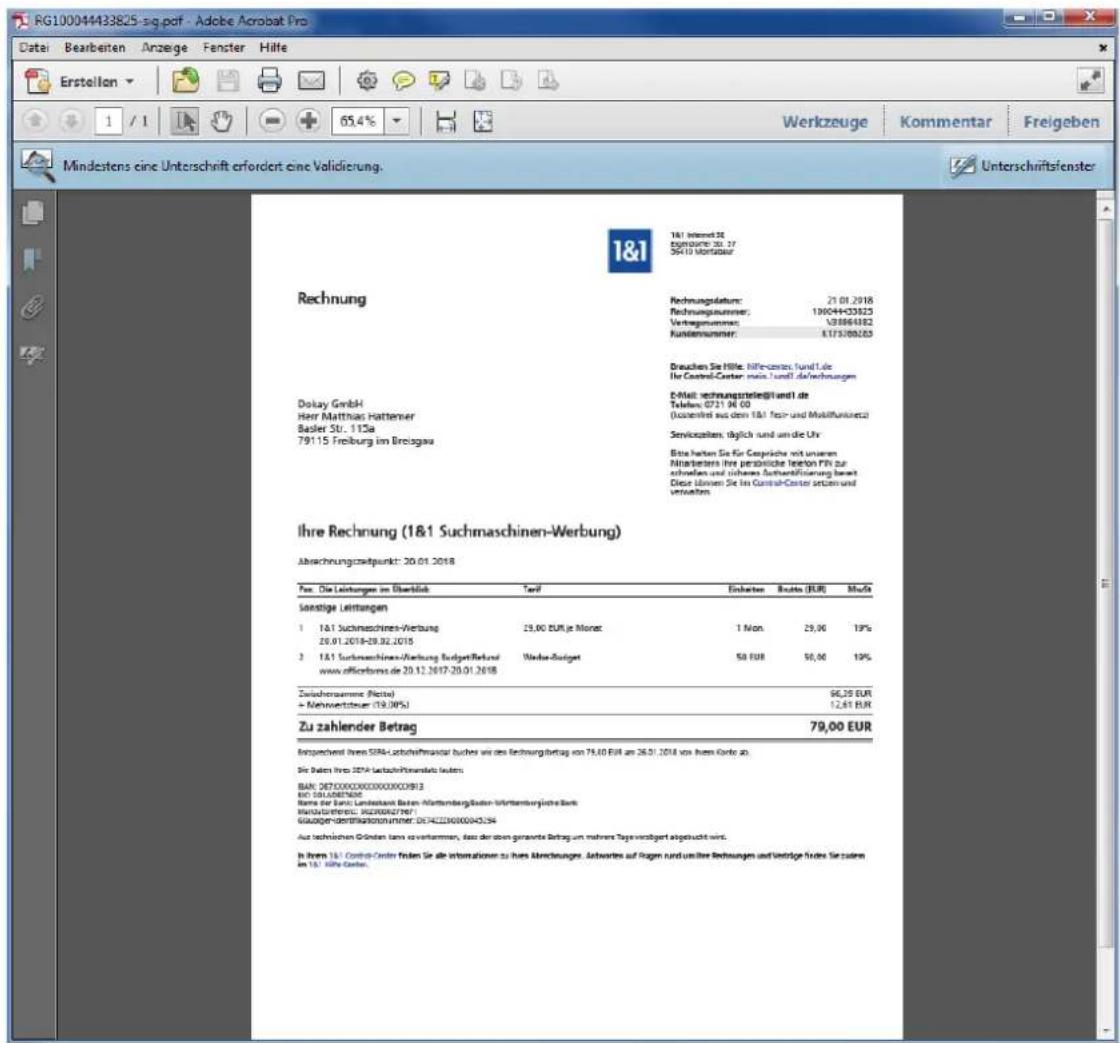The height and width of the screenshot is (1043, 1120).
Task: Click the Control-Center link in PIN paragraph
Action: [781, 483]
